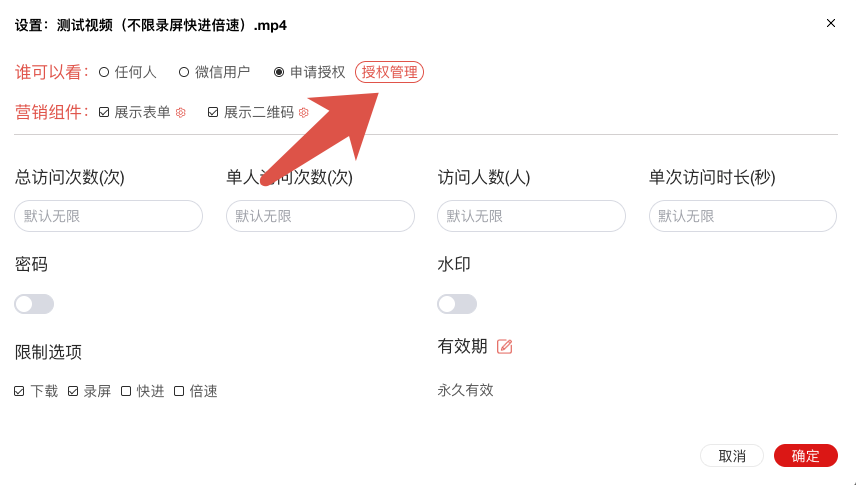Image resolution: width=856 pixels, height=485 pixels.
Task: Click the 取消 cancel button
Action: [x=732, y=456]
